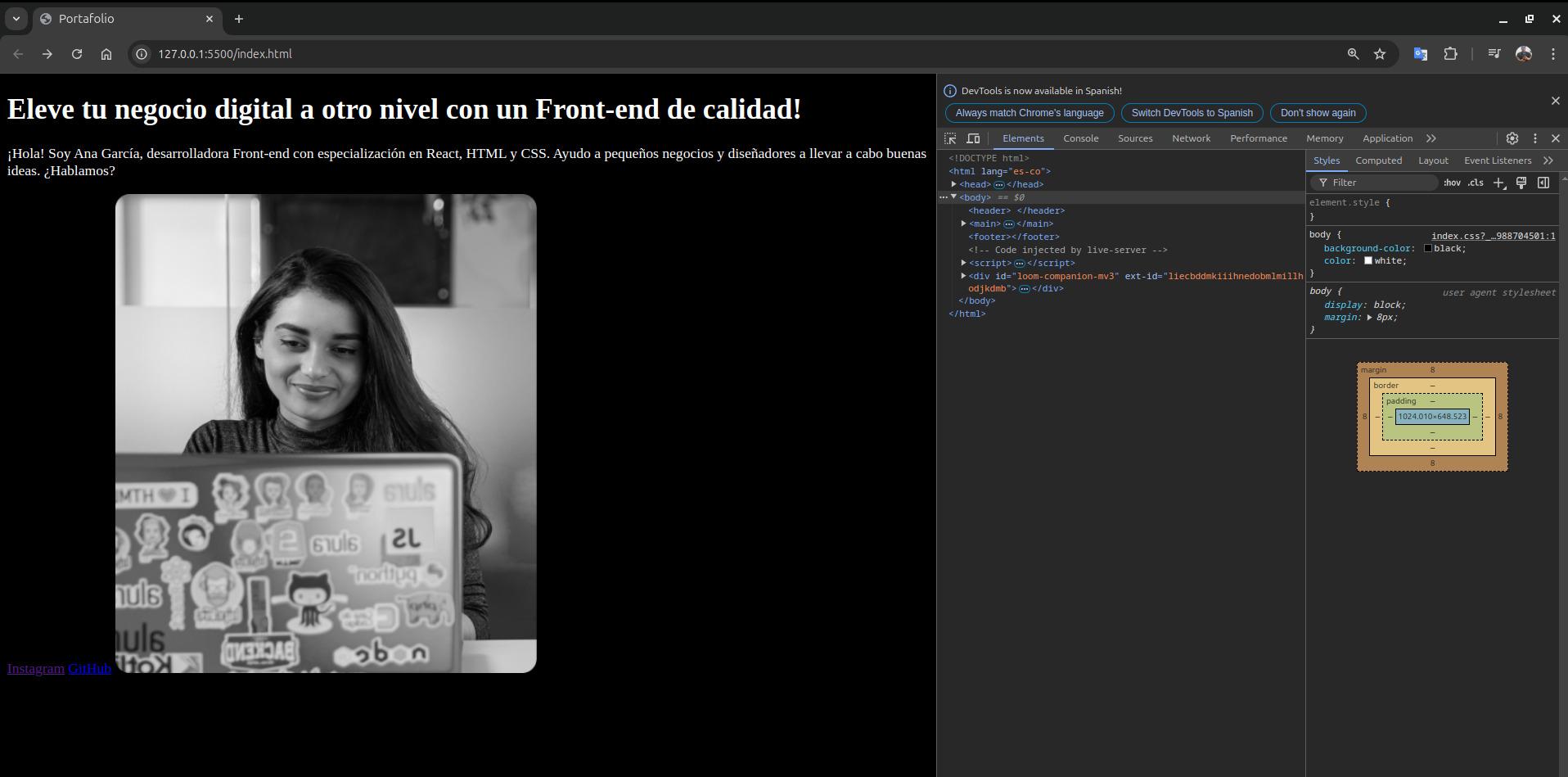The image size is (1568, 777).
Task: Open the Network tab
Action: tap(1191, 138)
